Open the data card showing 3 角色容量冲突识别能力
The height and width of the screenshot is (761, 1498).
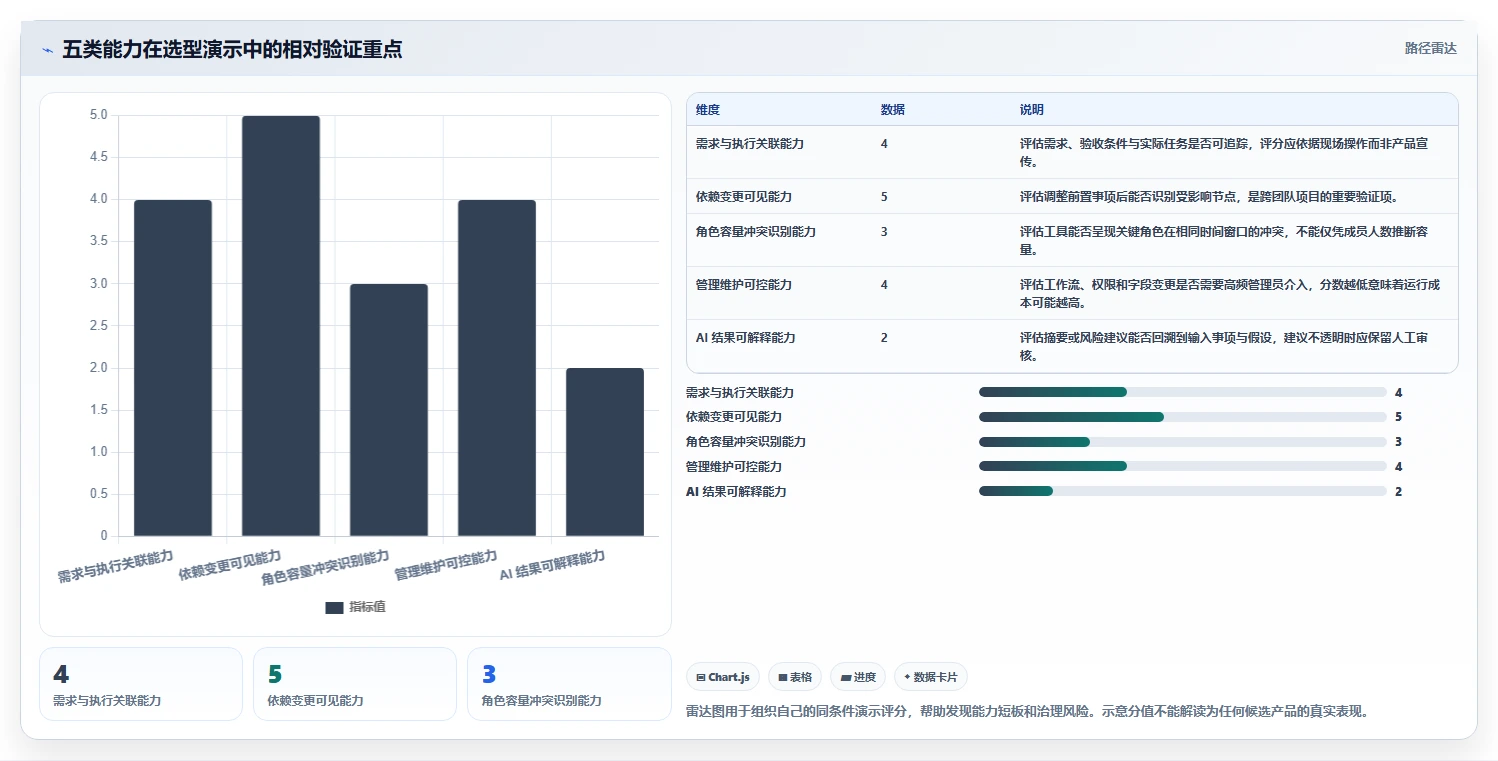(569, 684)
